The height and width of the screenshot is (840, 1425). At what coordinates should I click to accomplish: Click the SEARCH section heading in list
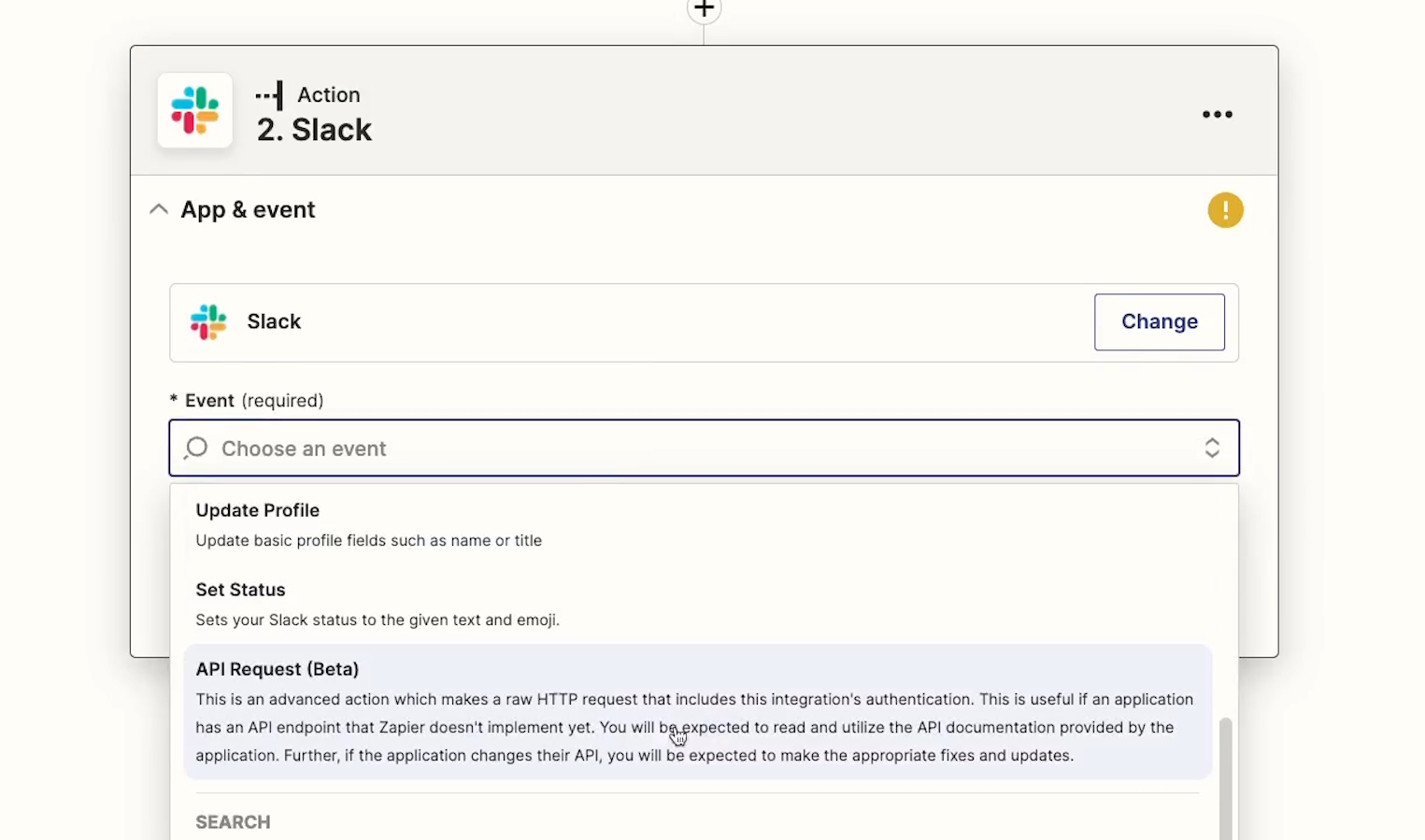233,822
